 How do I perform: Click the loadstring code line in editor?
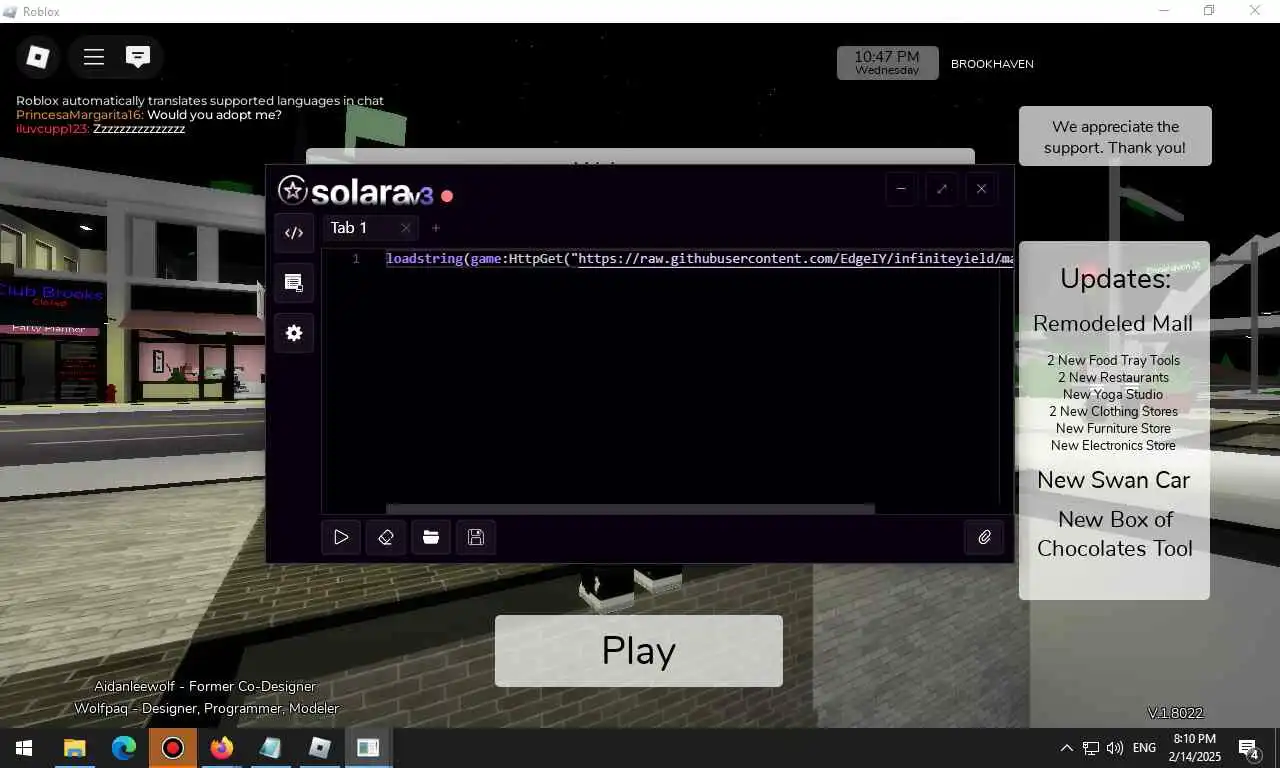(699, 259)
